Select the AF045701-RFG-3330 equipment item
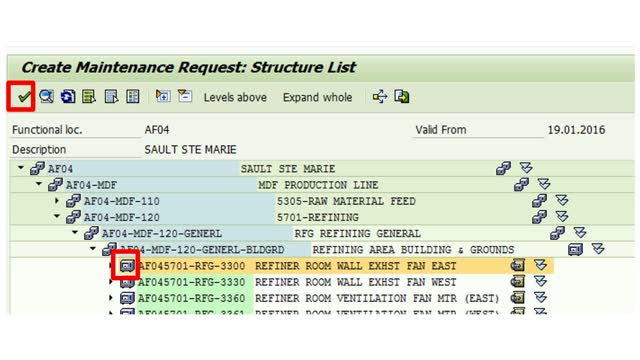Image resolution: width=640 pixels, height=360 pixels. pos(192,282)
